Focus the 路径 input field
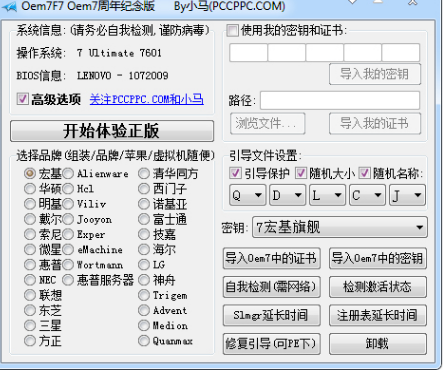The width and height of the screenshot is (443, 374). point(340,100)
